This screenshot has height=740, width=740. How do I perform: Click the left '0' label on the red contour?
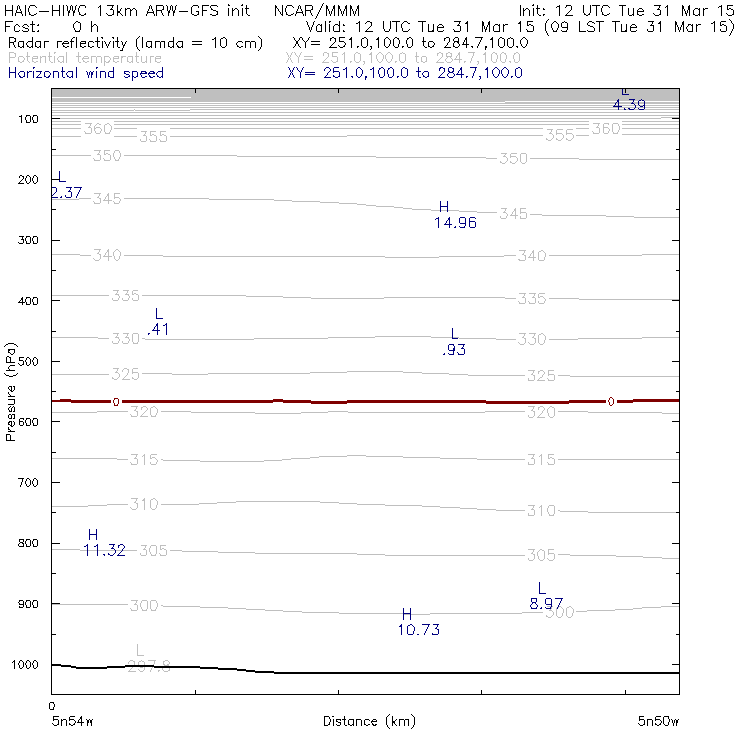coord(116,402)
